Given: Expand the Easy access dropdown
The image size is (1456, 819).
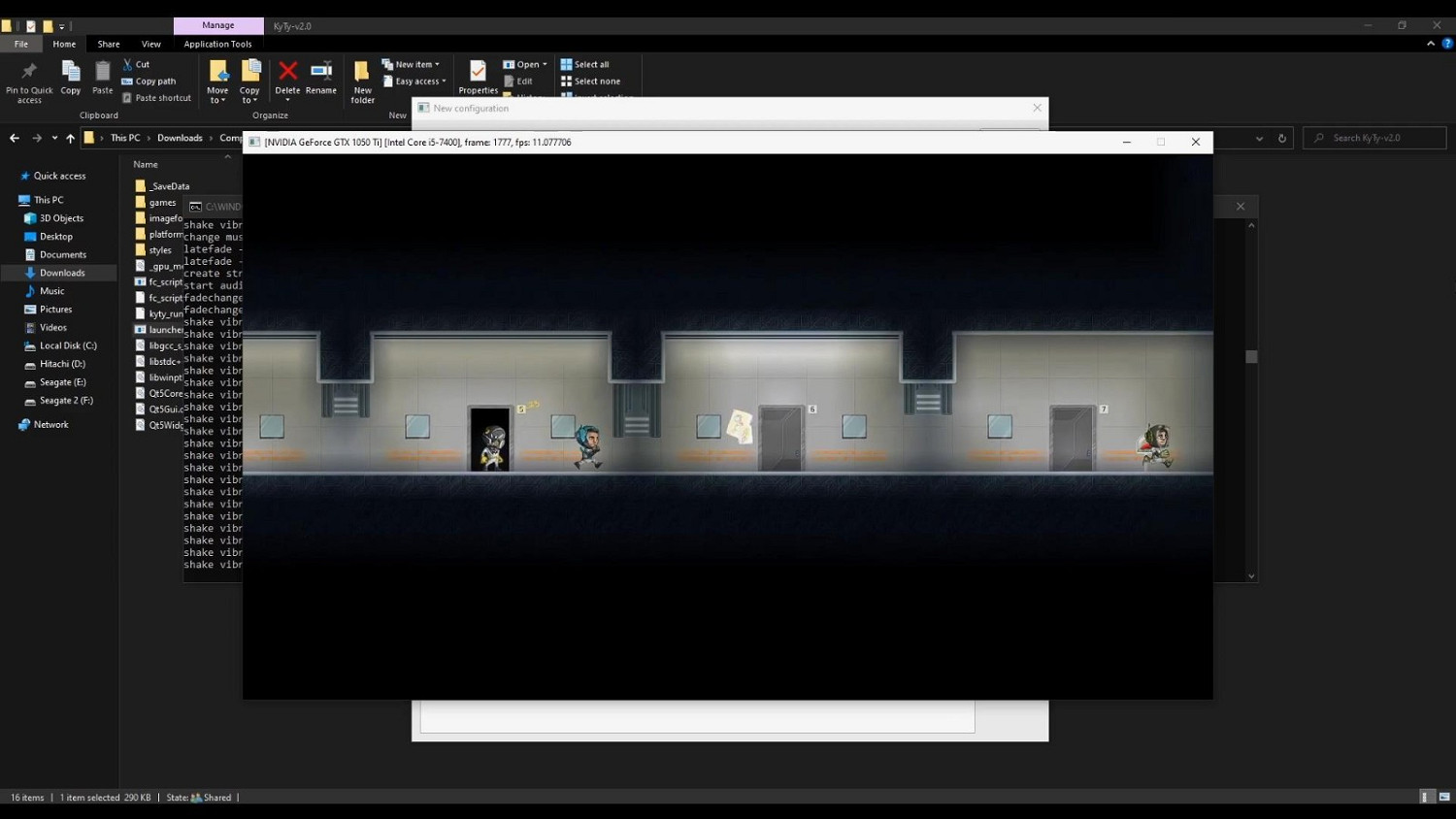Looking at the screenshot, I should click(415, 82).
